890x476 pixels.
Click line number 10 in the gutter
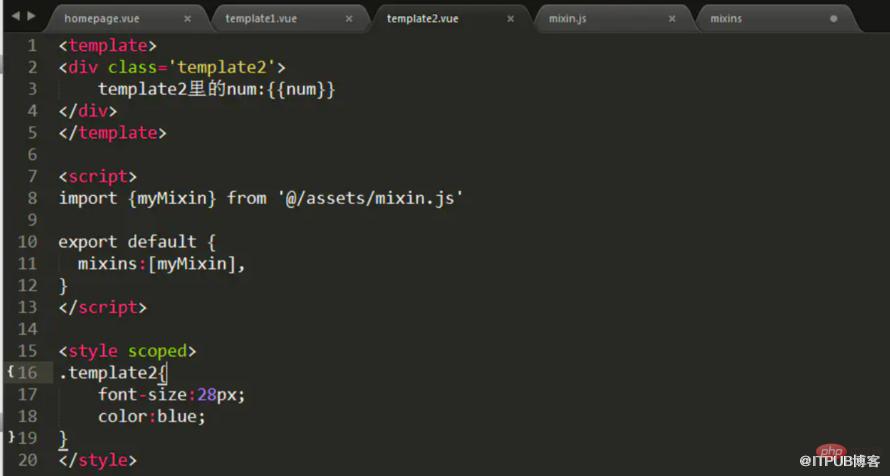pyautogui.click(x=27, y=242)
